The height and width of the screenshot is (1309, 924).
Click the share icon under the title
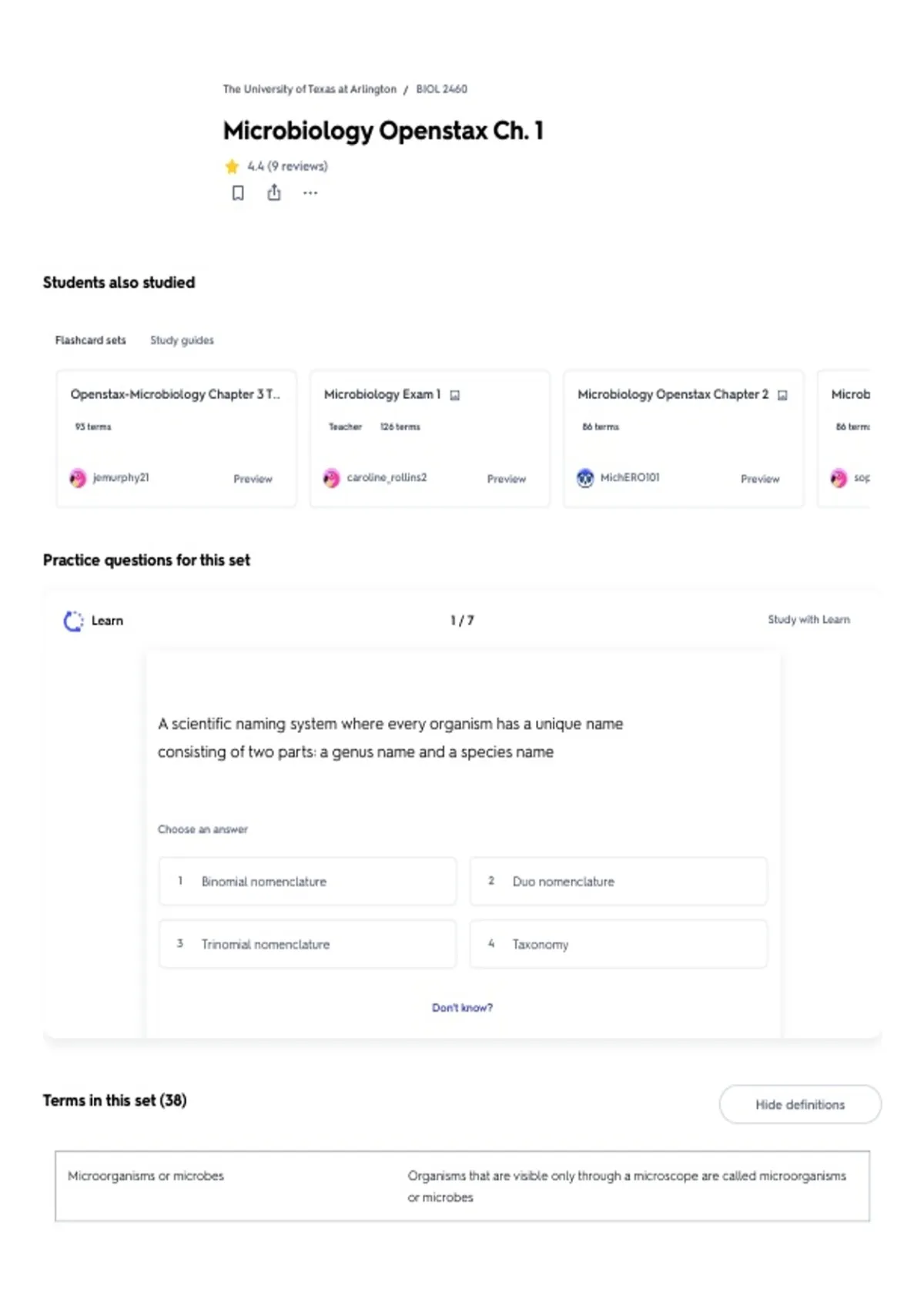(x=274, y=192)
